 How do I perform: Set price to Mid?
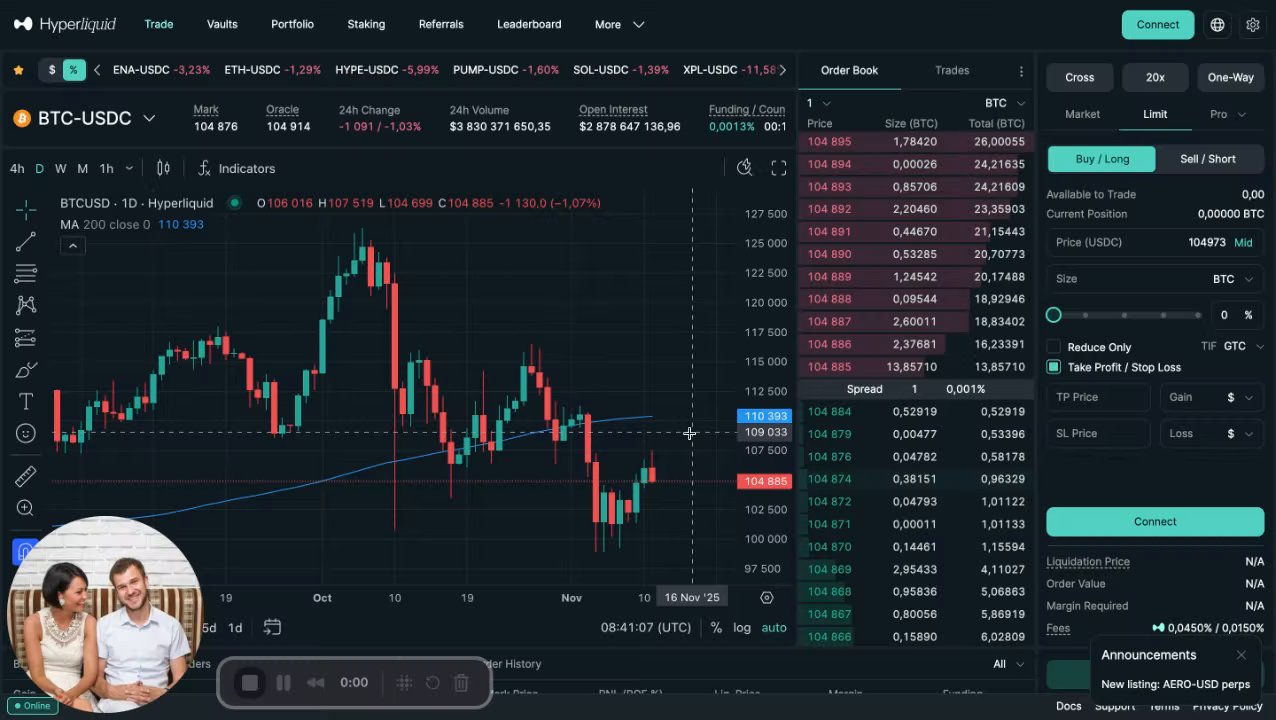click(1243, 242)
